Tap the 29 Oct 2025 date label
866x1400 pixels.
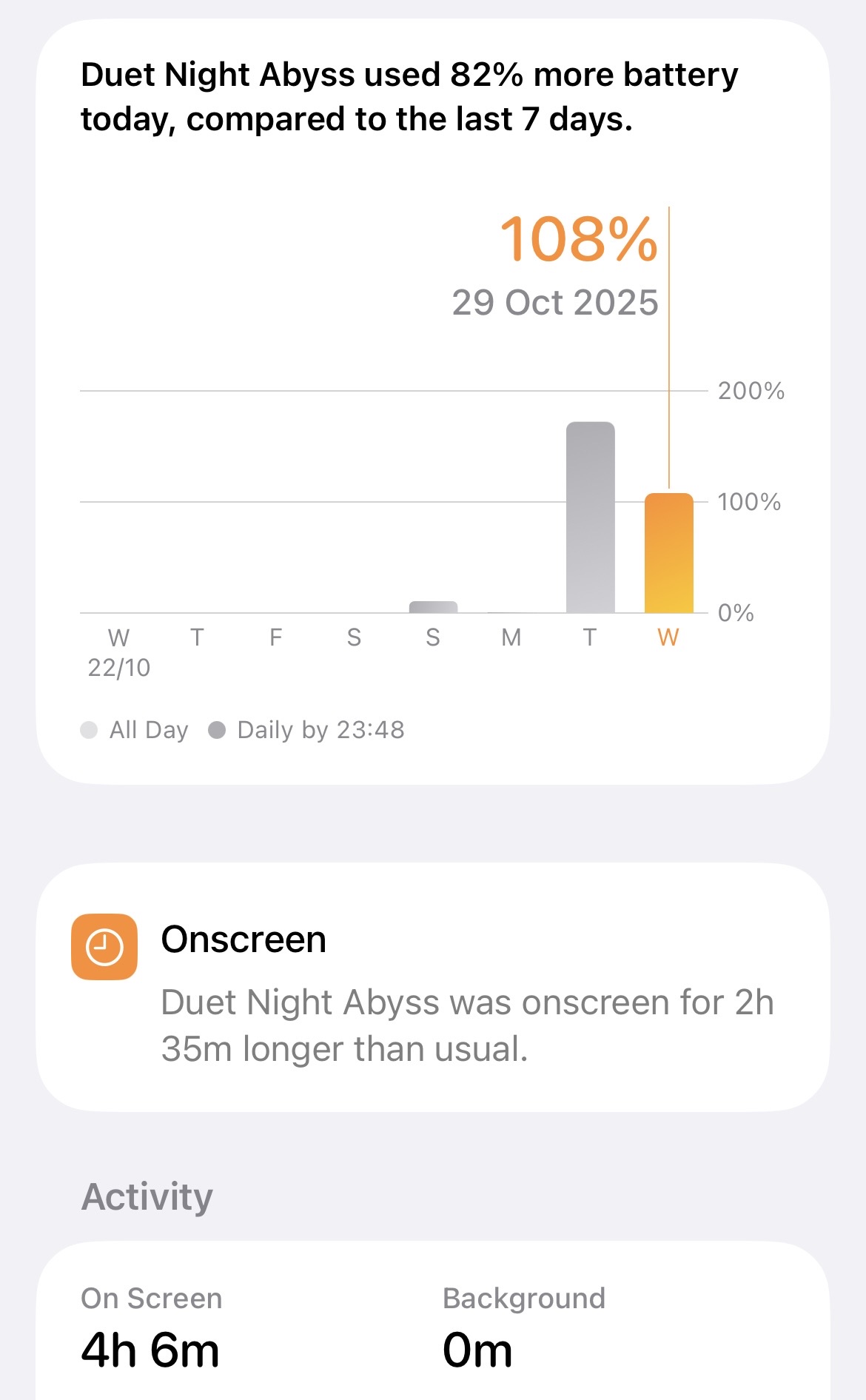[x=554, y=303]
